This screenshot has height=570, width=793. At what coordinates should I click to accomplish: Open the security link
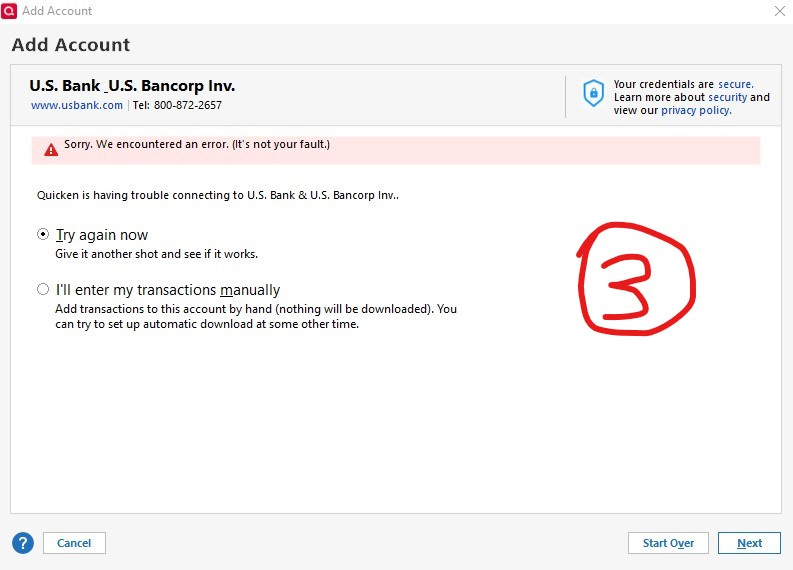click(727, 97)
